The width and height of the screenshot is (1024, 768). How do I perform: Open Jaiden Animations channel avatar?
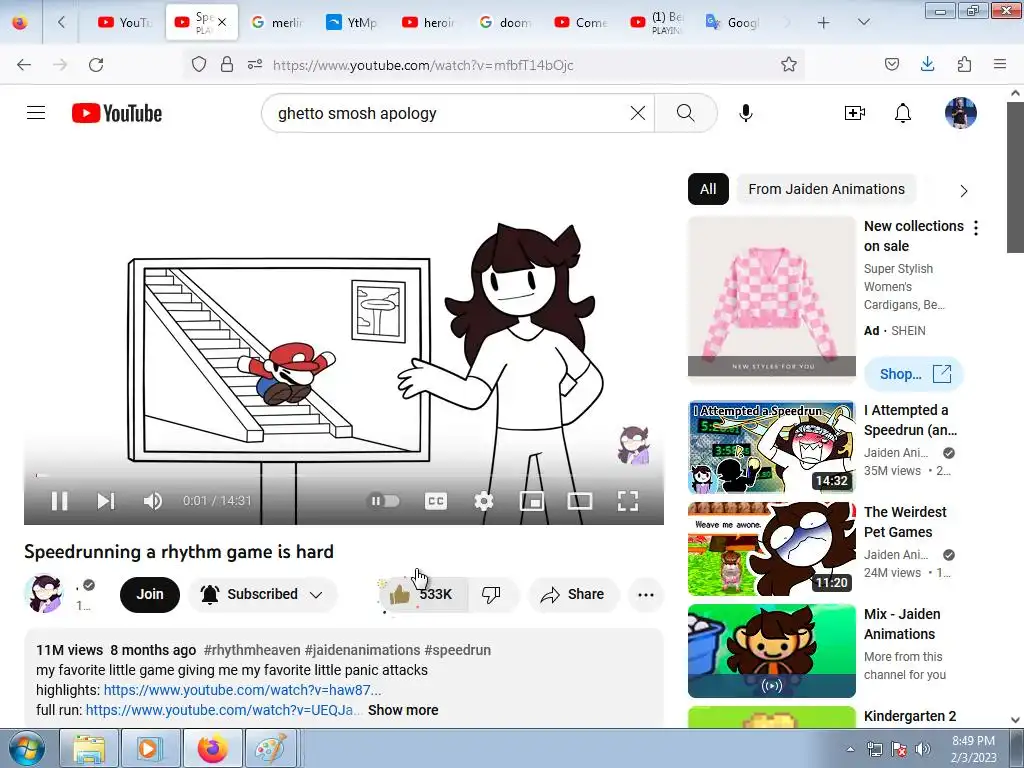(x=44, y=594)
